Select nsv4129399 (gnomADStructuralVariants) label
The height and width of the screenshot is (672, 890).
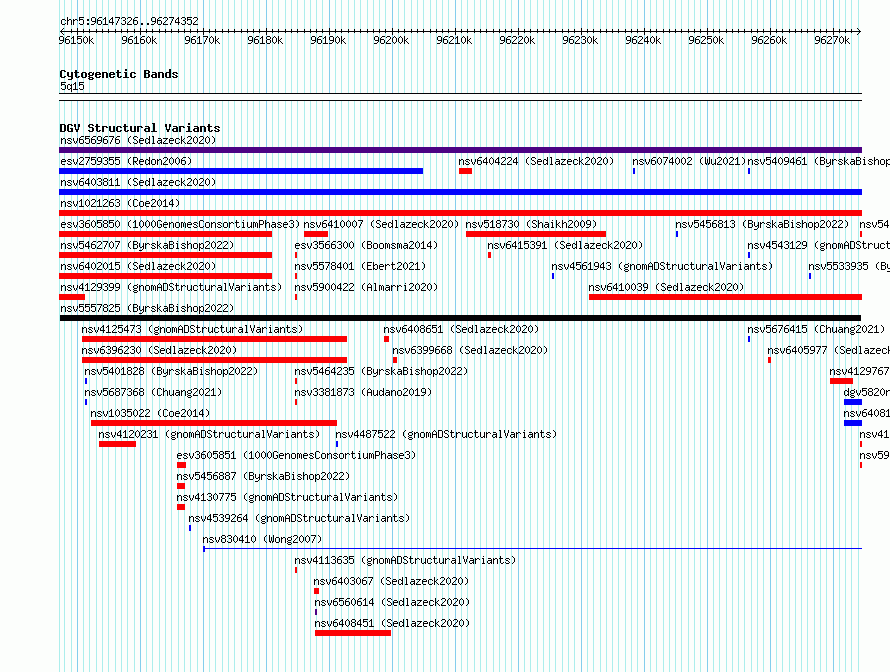(171, 287)
